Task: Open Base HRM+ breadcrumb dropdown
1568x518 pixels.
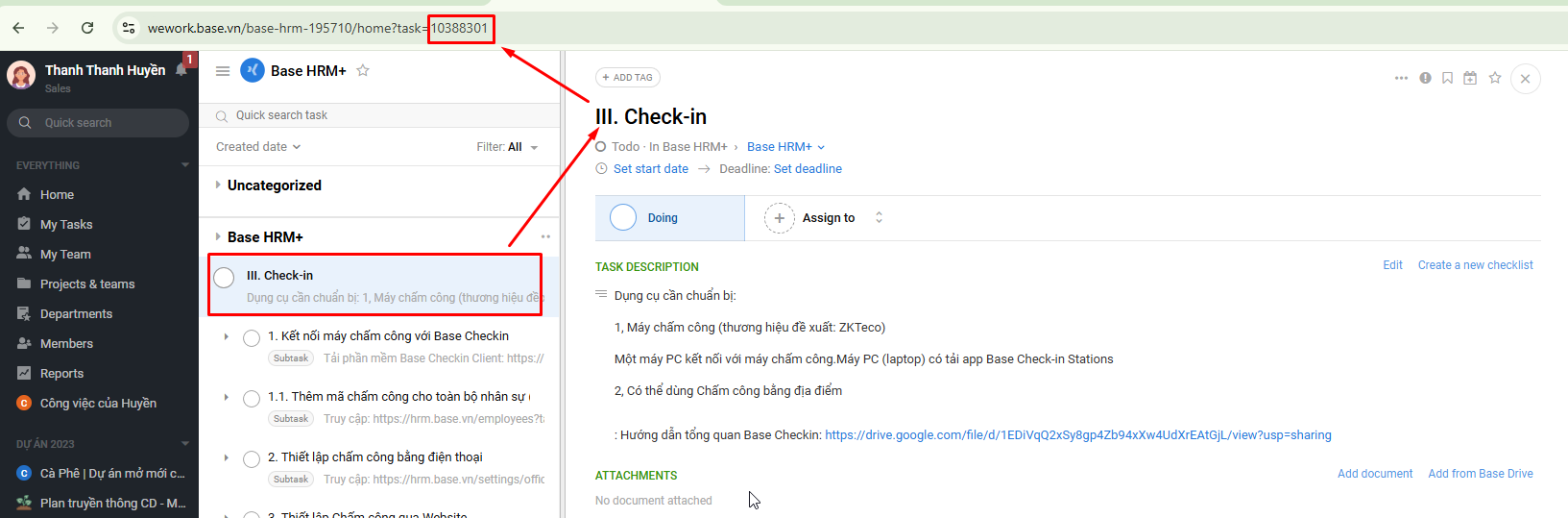Action: [x=785, y=147]
